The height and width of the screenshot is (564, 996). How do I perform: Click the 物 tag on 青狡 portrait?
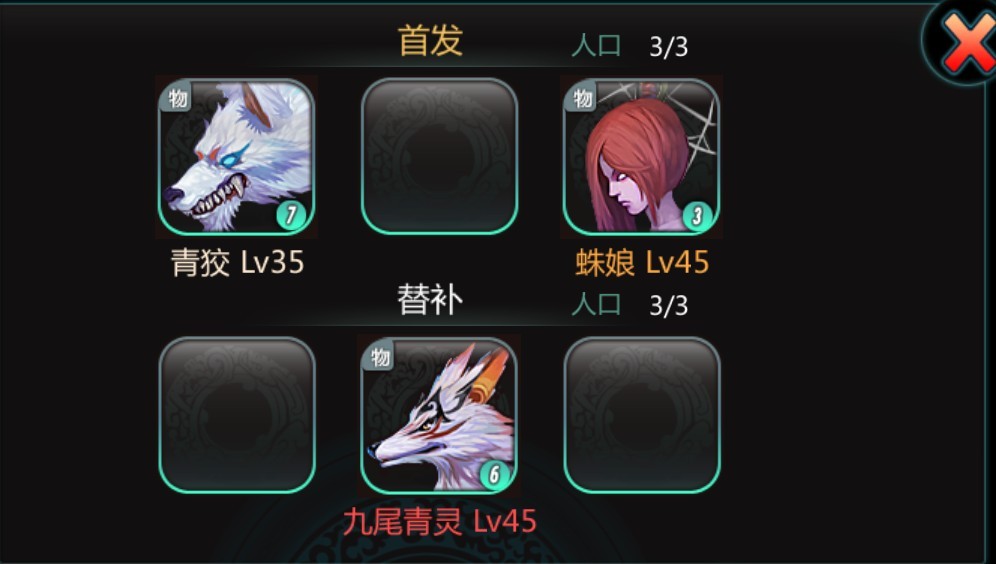click(177, 97)
